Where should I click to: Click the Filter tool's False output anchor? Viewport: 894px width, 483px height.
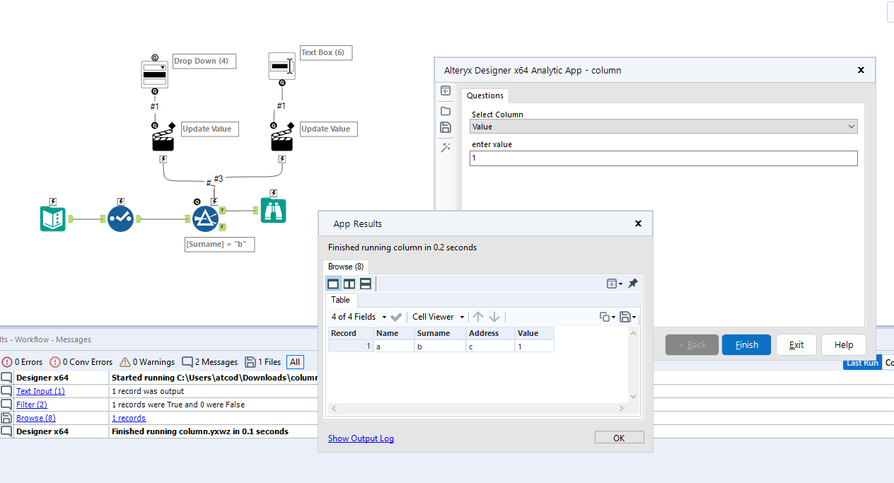[x=222, y=227]
